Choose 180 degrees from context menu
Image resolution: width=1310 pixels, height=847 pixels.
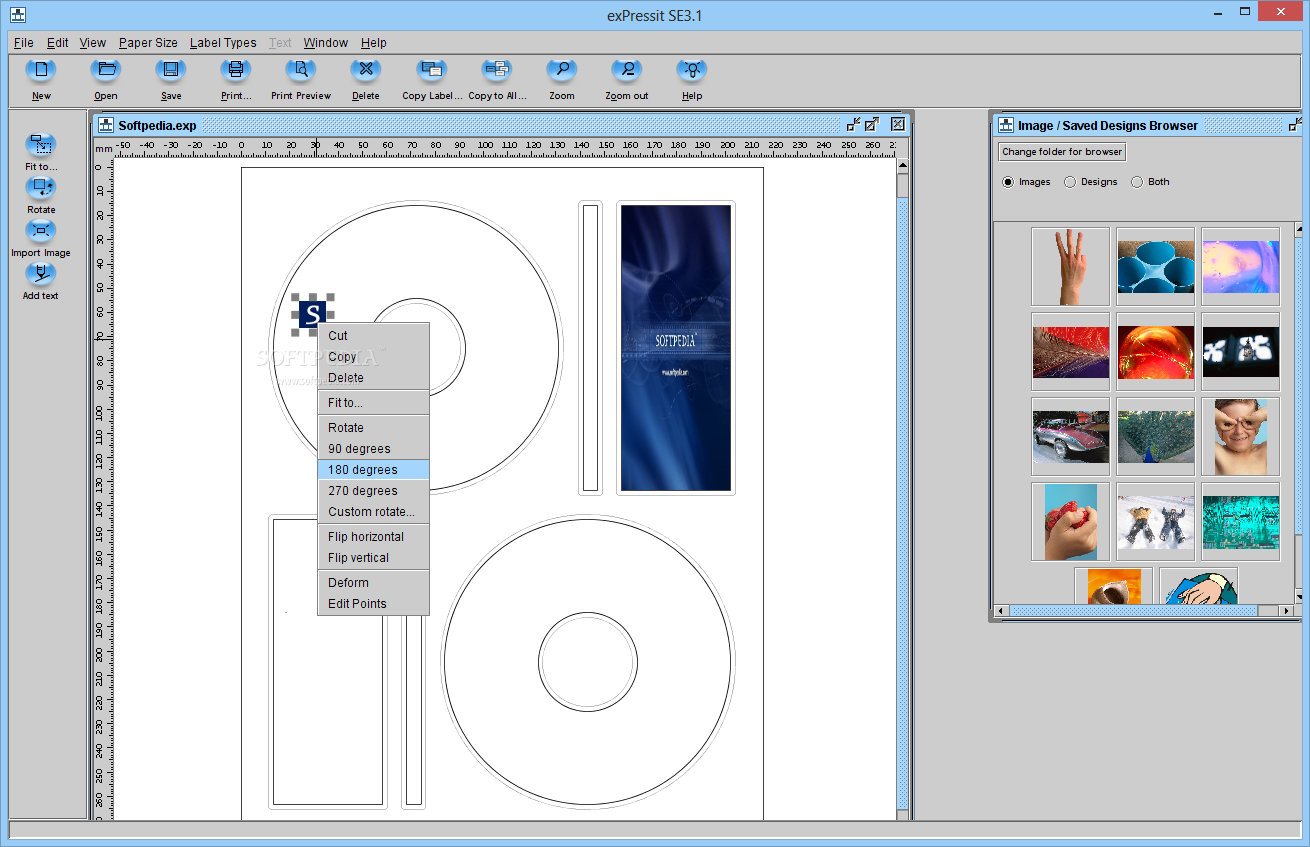[x=373, y=470]
